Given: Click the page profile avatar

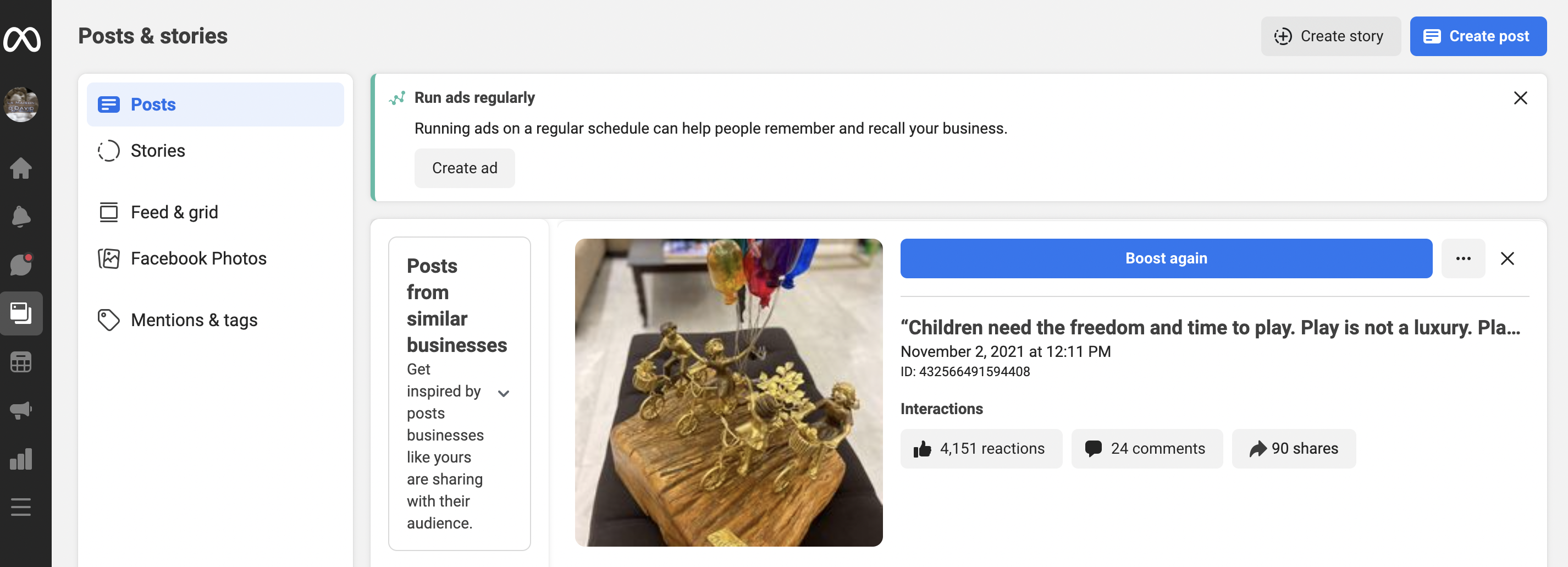Looking at the screenshot, I should [x=21, y=104].
